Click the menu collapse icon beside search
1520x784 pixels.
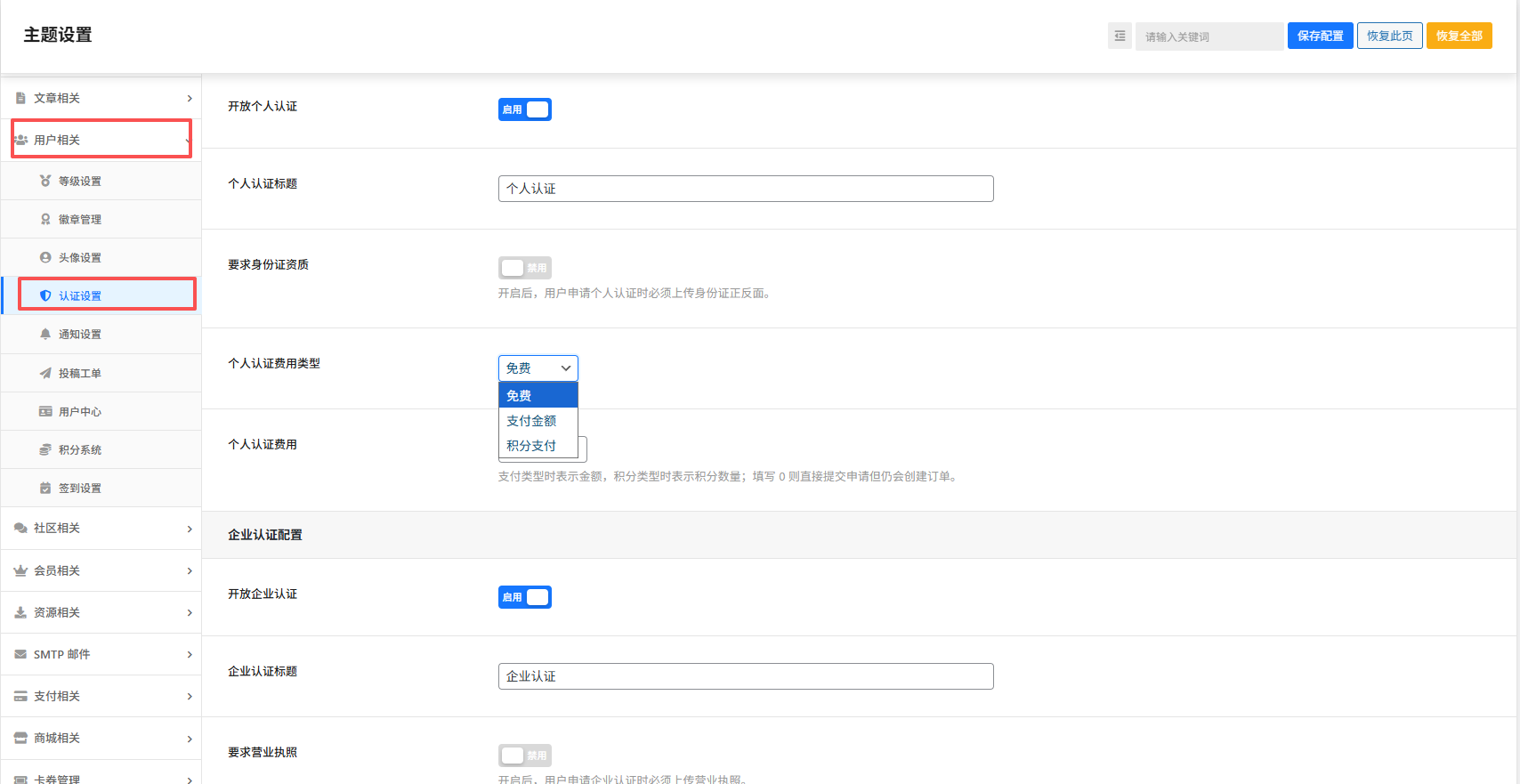[1120, 36]
